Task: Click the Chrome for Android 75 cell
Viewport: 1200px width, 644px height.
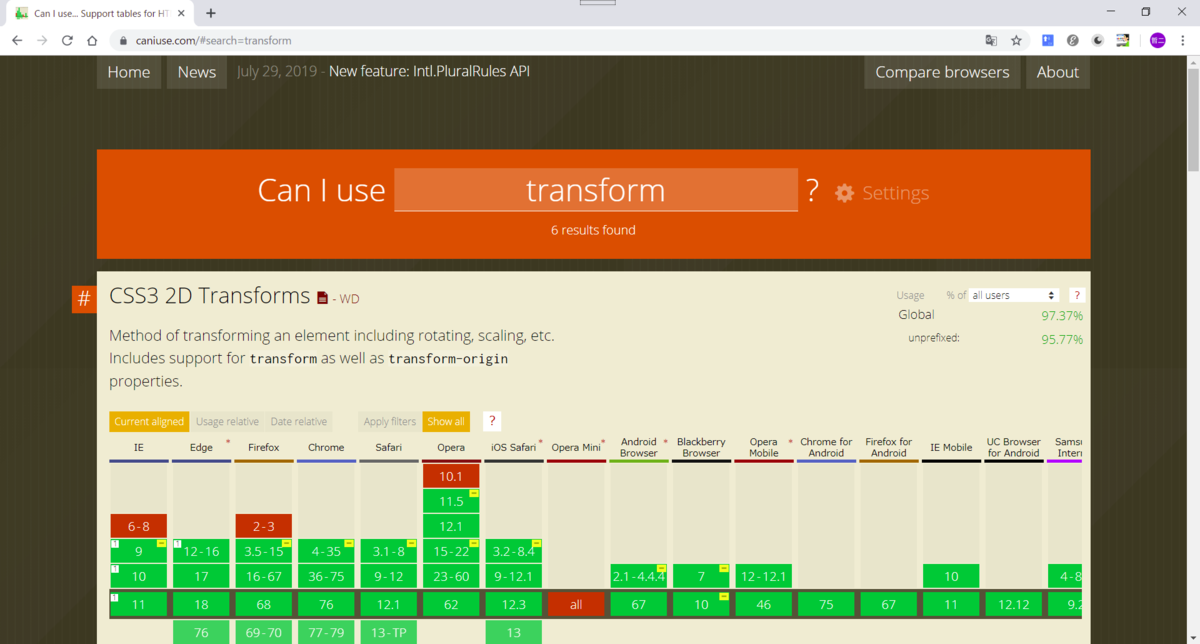Action: click(x=826, y=604)
